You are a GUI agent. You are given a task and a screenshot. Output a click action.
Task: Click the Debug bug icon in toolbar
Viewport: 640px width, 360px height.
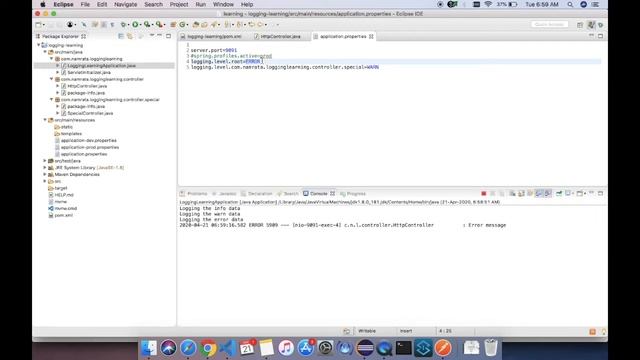(123, 25)
